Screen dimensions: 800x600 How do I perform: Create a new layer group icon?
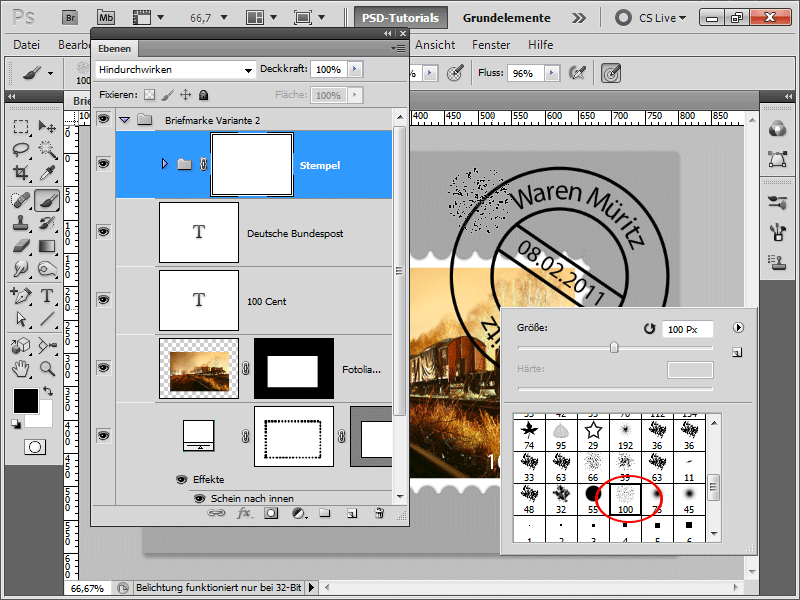coord(325,513)
